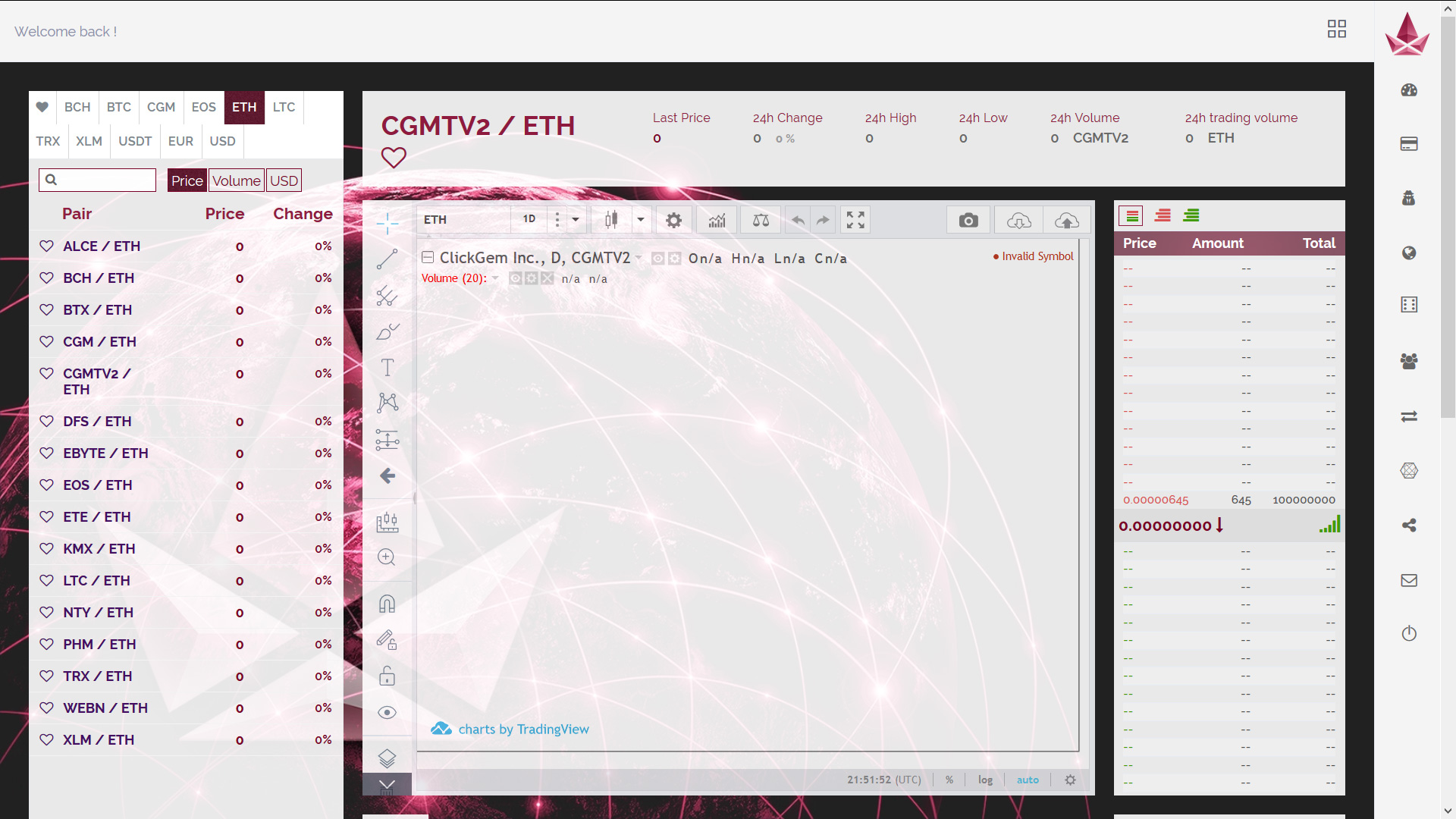Screen dimensions: 1456x819
Task: Open chart properties gear icon
Action: [x=673, y=221]
